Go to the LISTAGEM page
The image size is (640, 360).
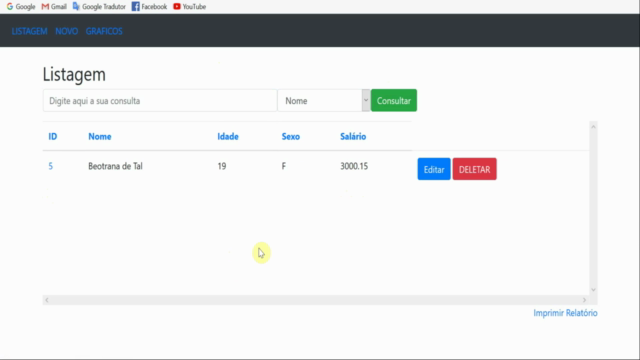point(29,31)
